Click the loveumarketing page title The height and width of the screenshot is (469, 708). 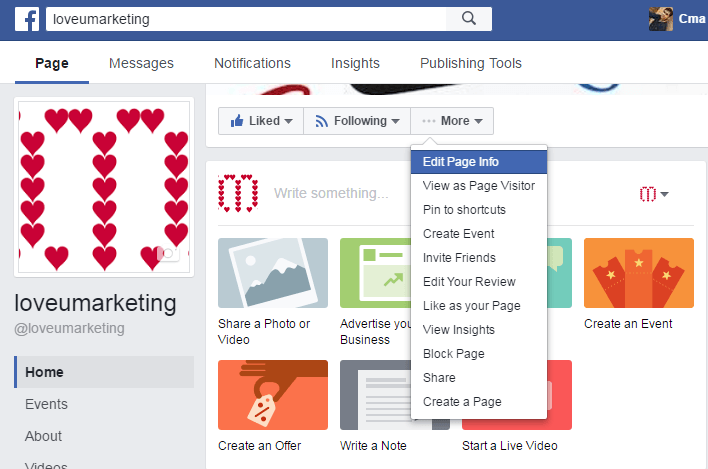tap(95, 302)
